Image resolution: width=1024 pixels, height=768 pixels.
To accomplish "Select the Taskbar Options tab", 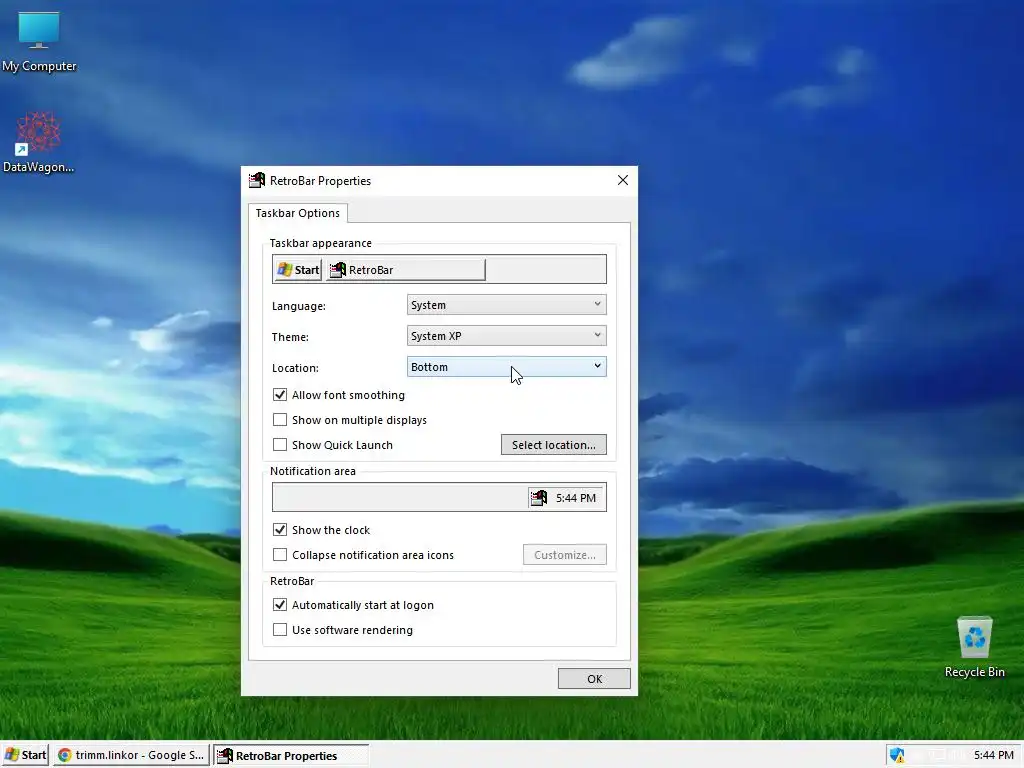I will (298, 213).
